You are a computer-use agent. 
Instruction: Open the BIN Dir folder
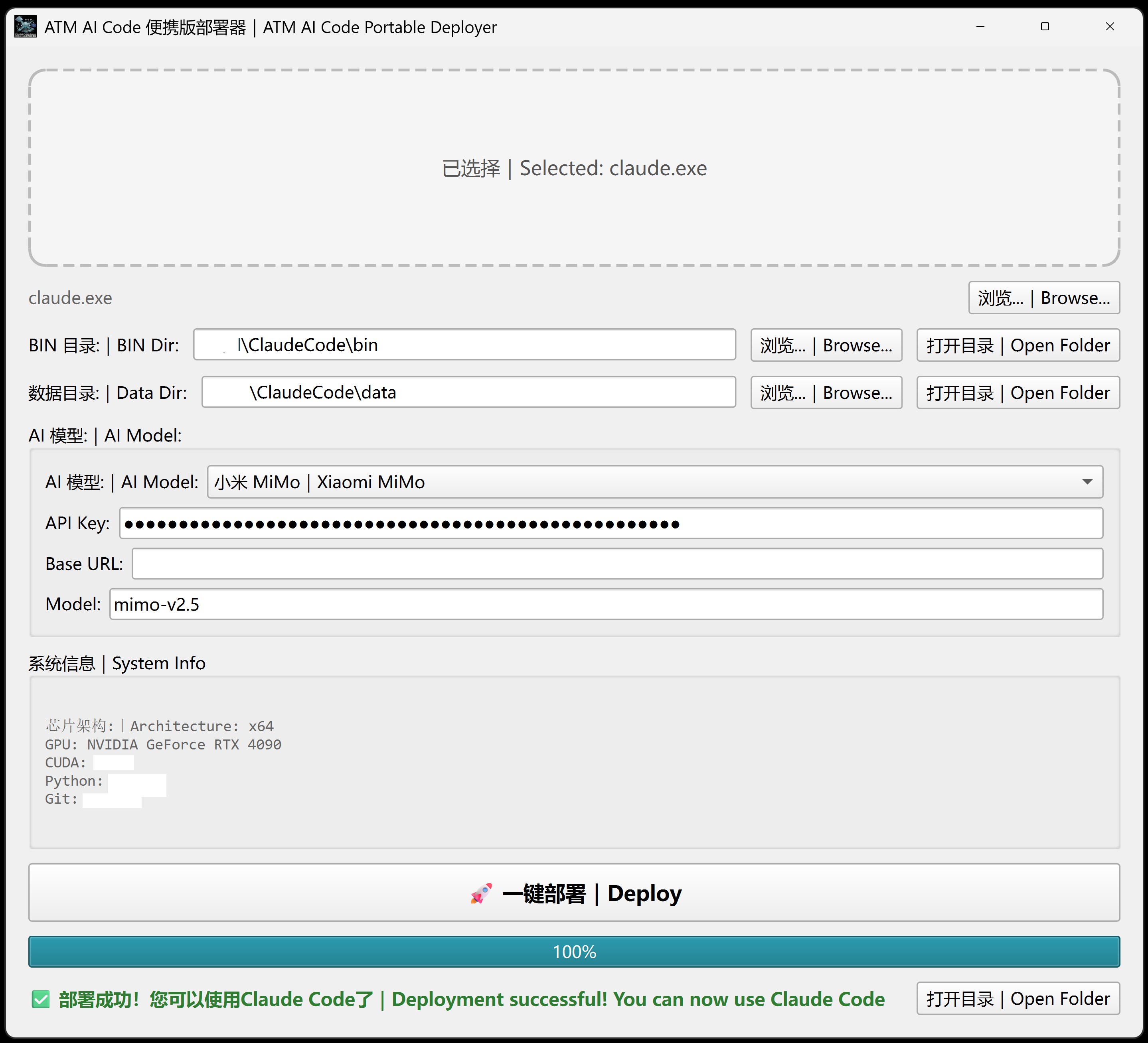coord(1018,345)
